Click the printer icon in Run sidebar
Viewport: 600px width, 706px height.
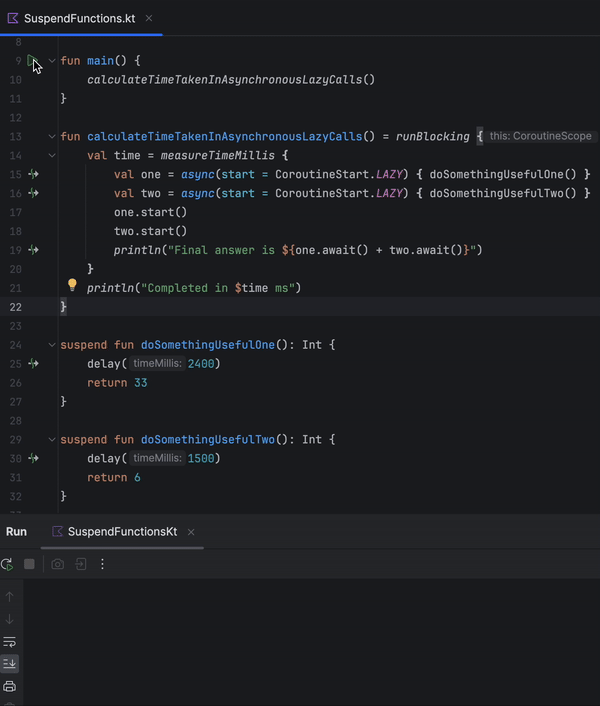[x=10, y=686]
